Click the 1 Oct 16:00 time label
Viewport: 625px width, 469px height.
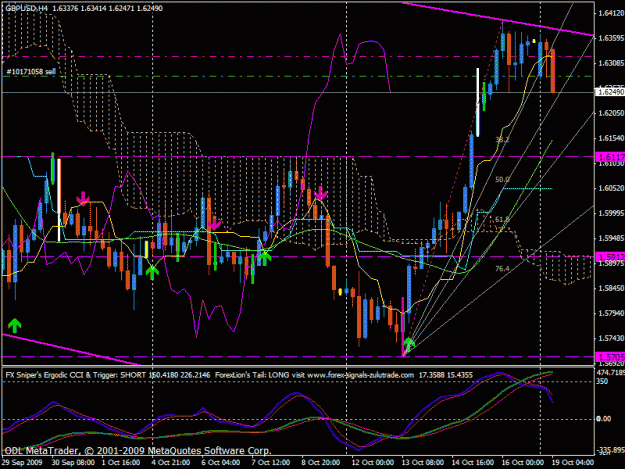(121, 463)
